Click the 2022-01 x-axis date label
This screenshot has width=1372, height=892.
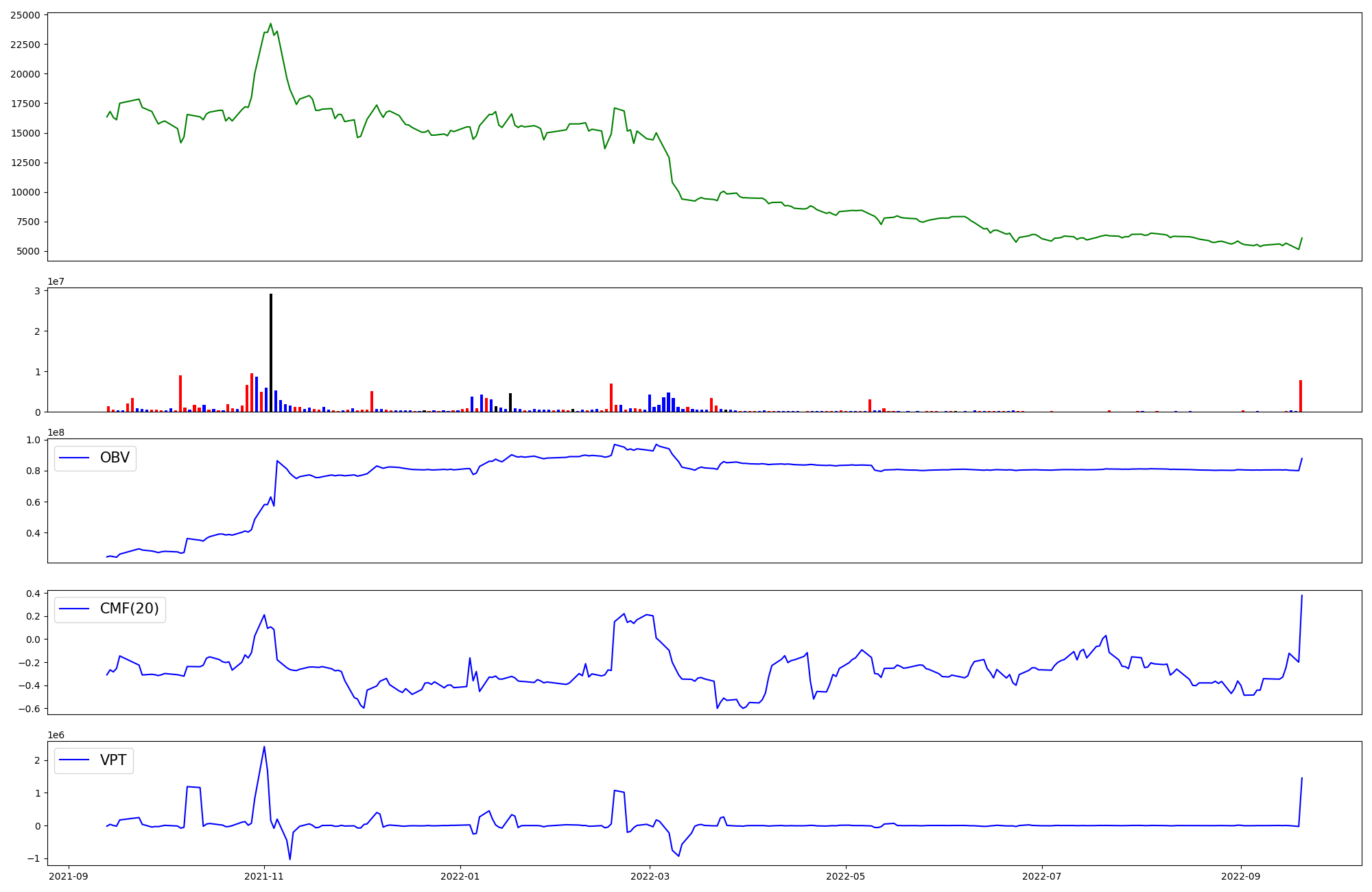(460, 876)
